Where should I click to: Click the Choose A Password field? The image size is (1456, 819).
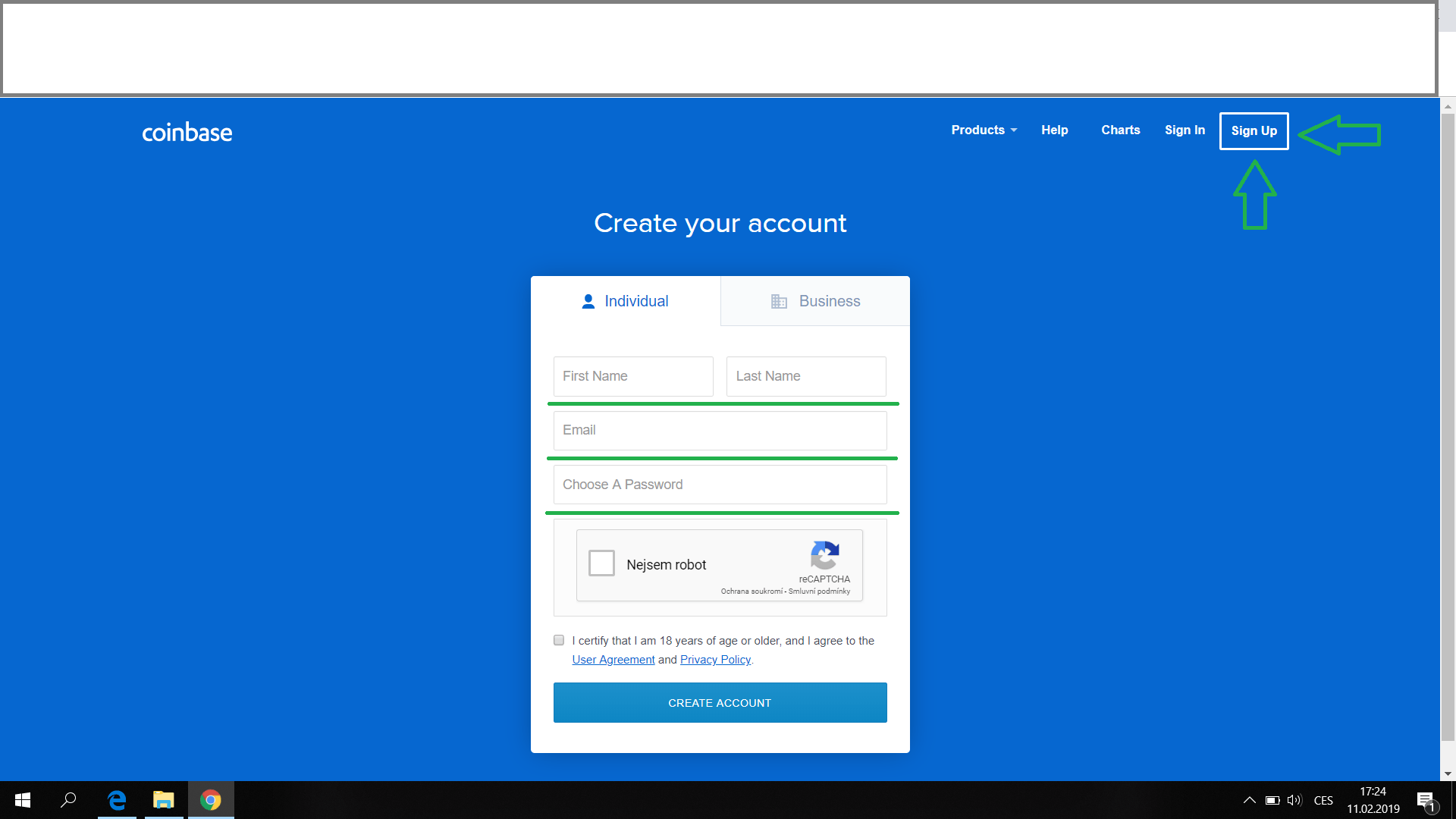pos(720,485)
